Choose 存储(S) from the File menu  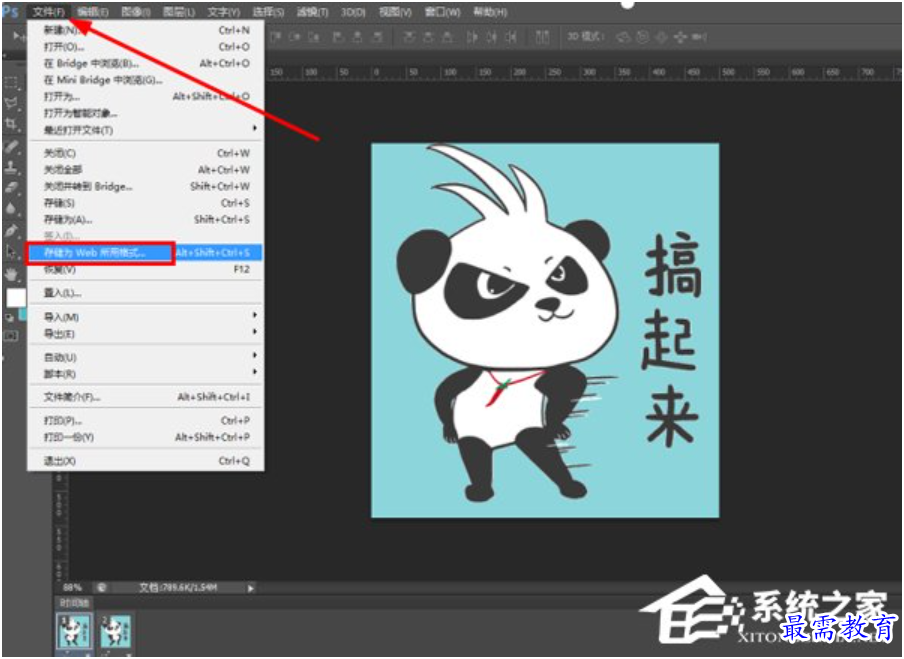tap(144, 203)
